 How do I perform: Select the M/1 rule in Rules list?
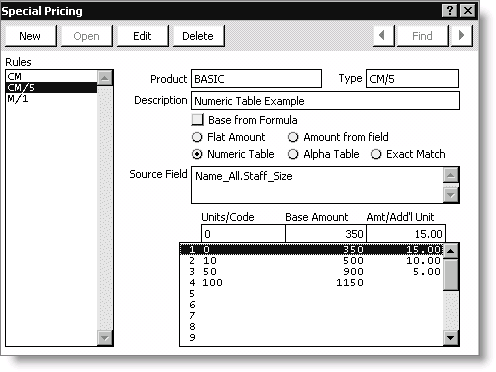[x=52, y=99]
